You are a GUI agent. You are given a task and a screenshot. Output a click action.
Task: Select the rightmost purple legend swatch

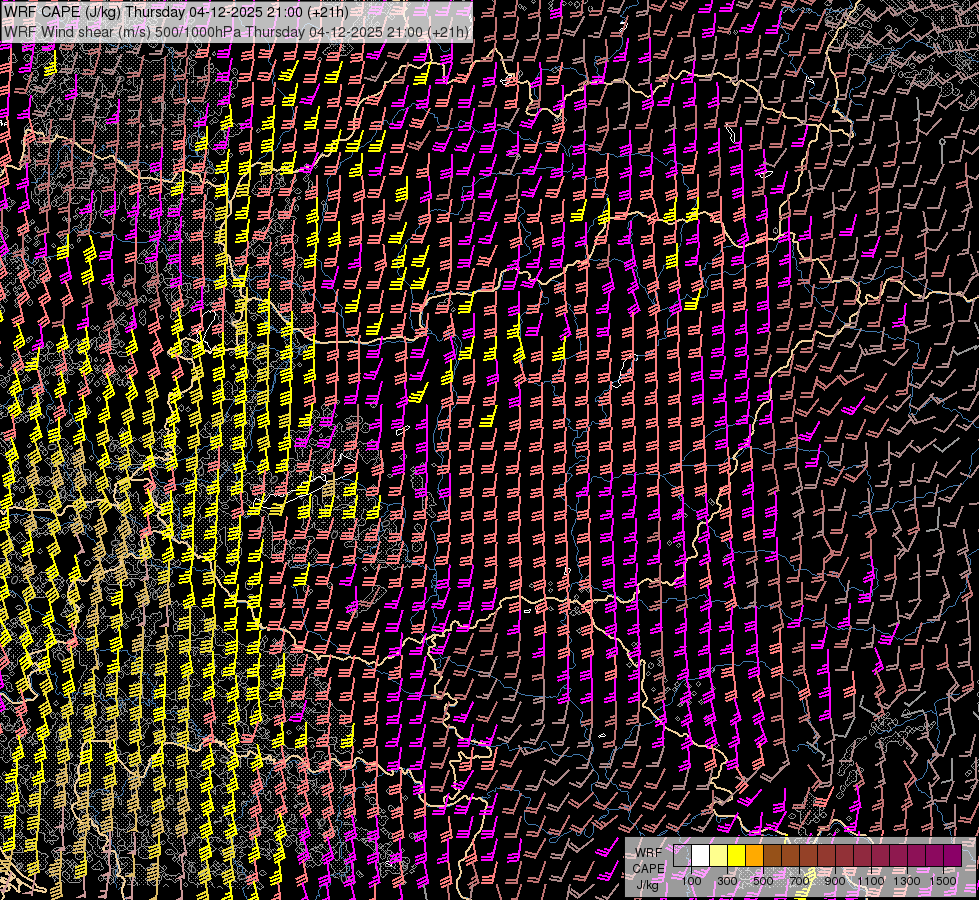[x=952, y=856]
